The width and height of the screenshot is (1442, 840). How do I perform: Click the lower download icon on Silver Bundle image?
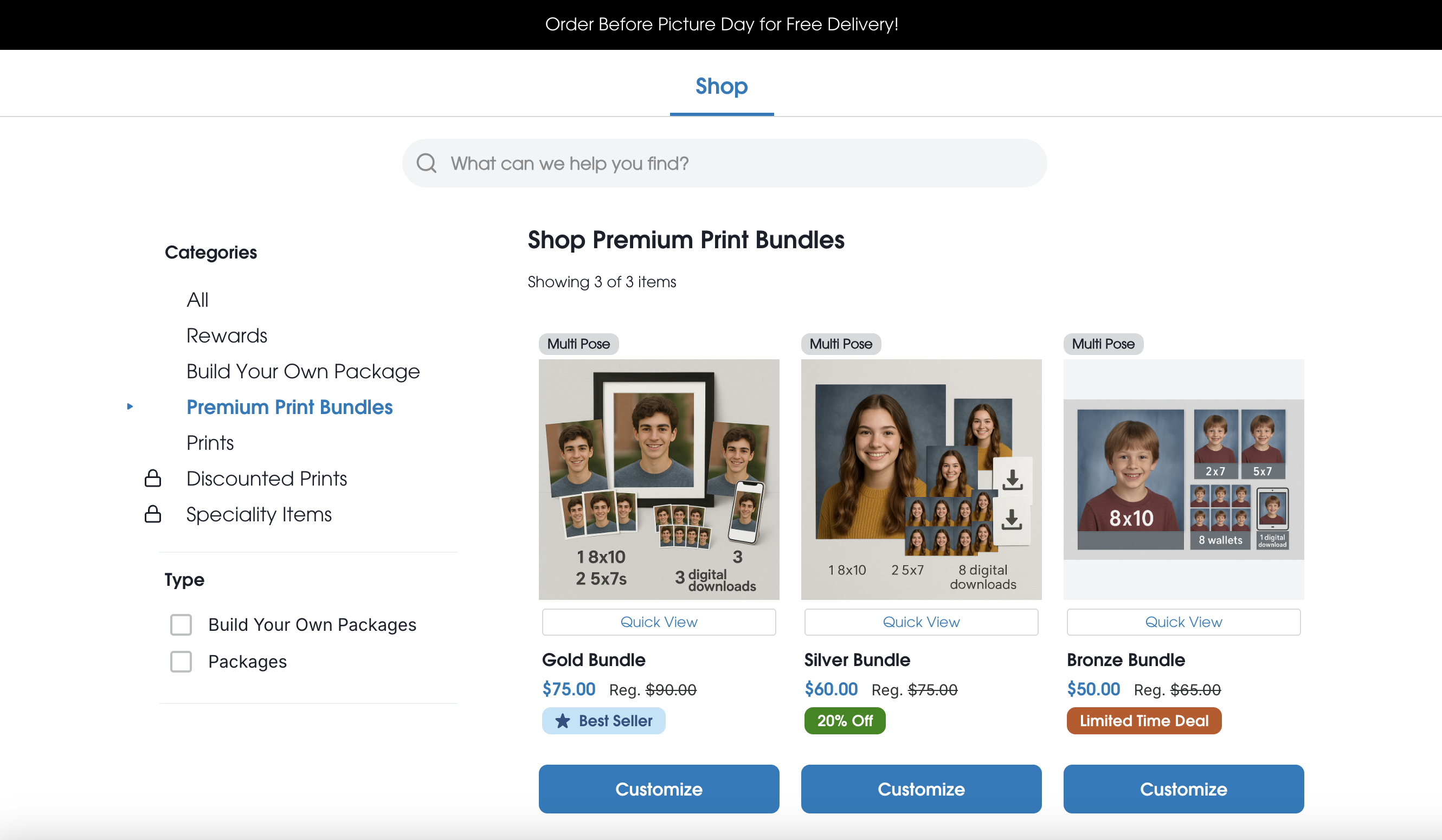click(1012, 520)
